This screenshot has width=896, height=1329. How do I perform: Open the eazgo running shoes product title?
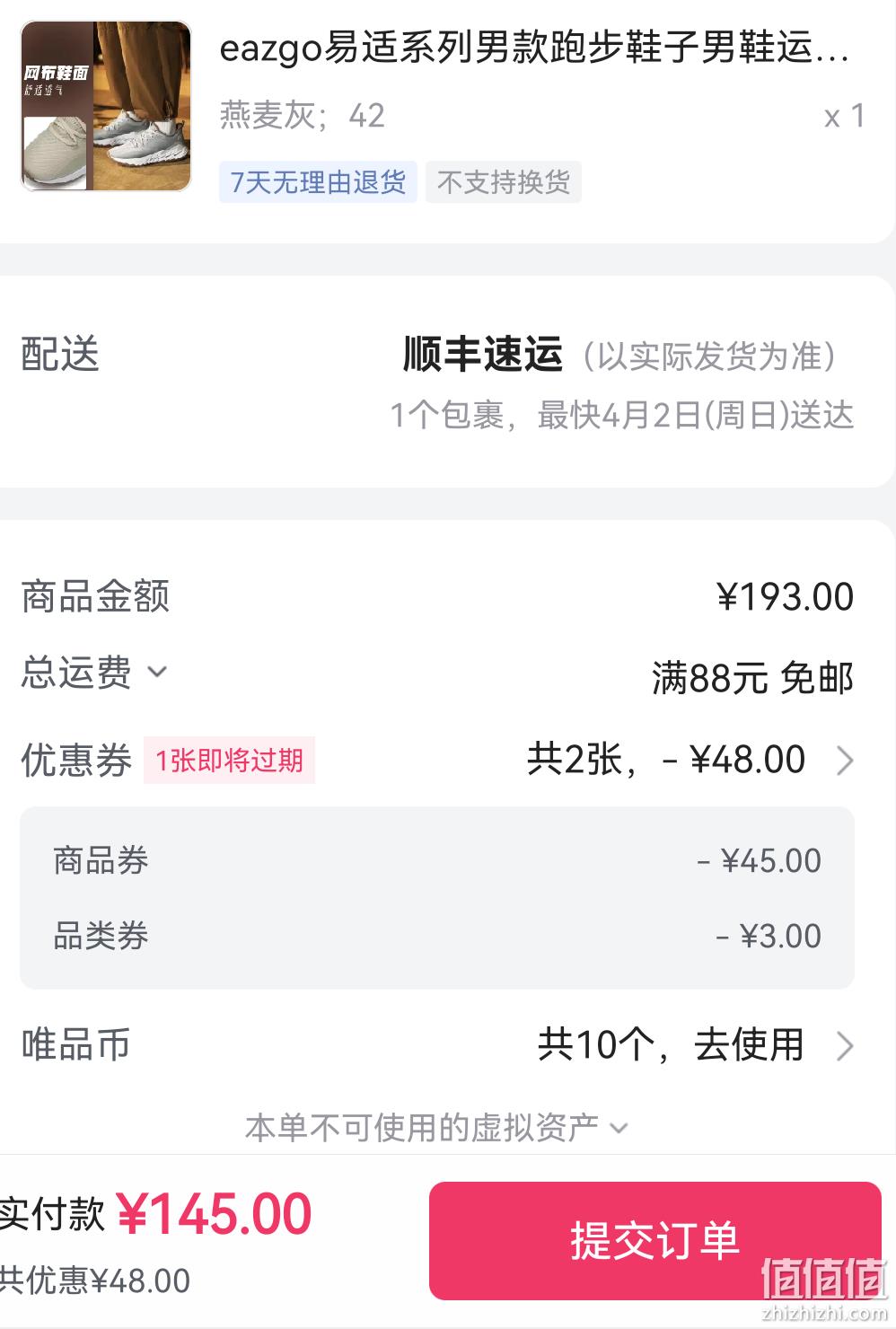pos(534,48)
